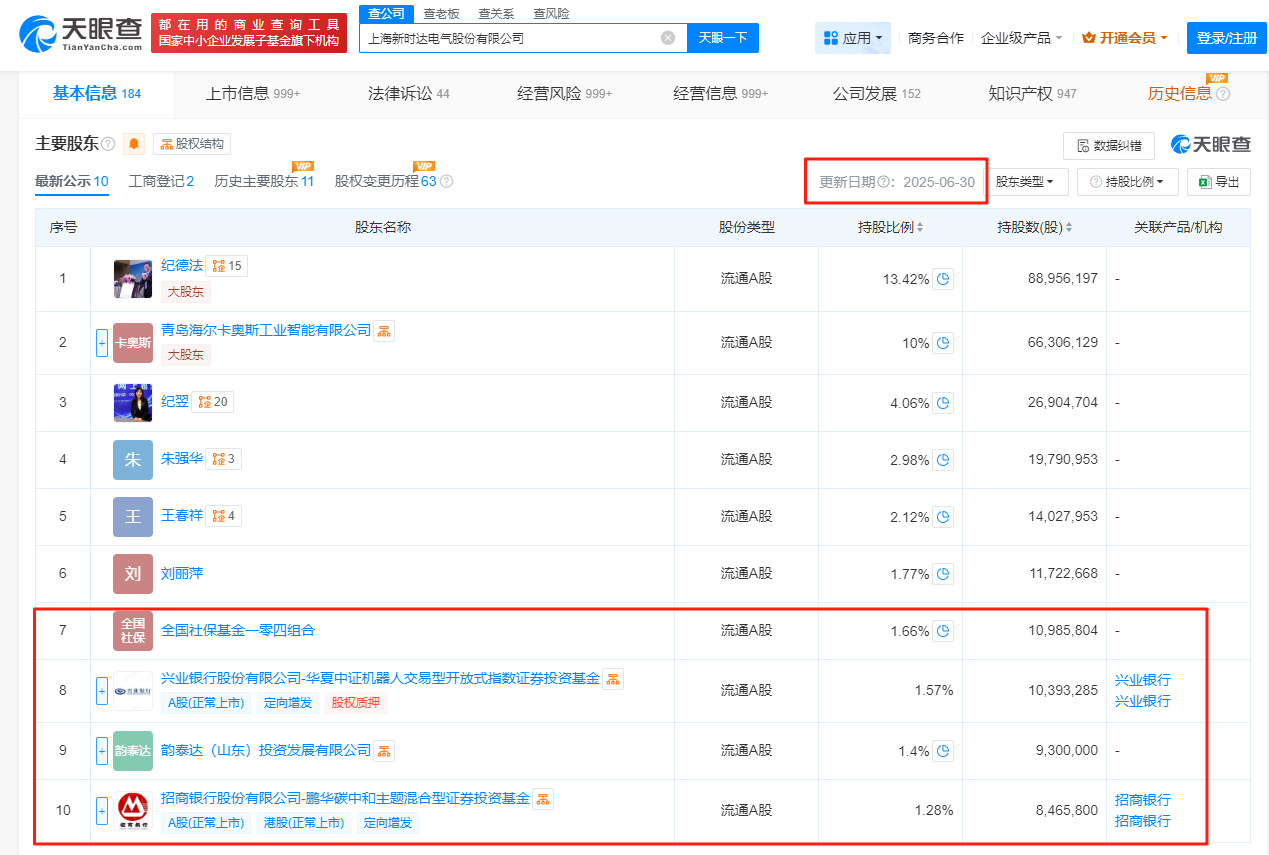Expand row 8 兴业银行 fund plus toggle
1269x855 pixels.
pyautogui.click(x=102, y=691)
